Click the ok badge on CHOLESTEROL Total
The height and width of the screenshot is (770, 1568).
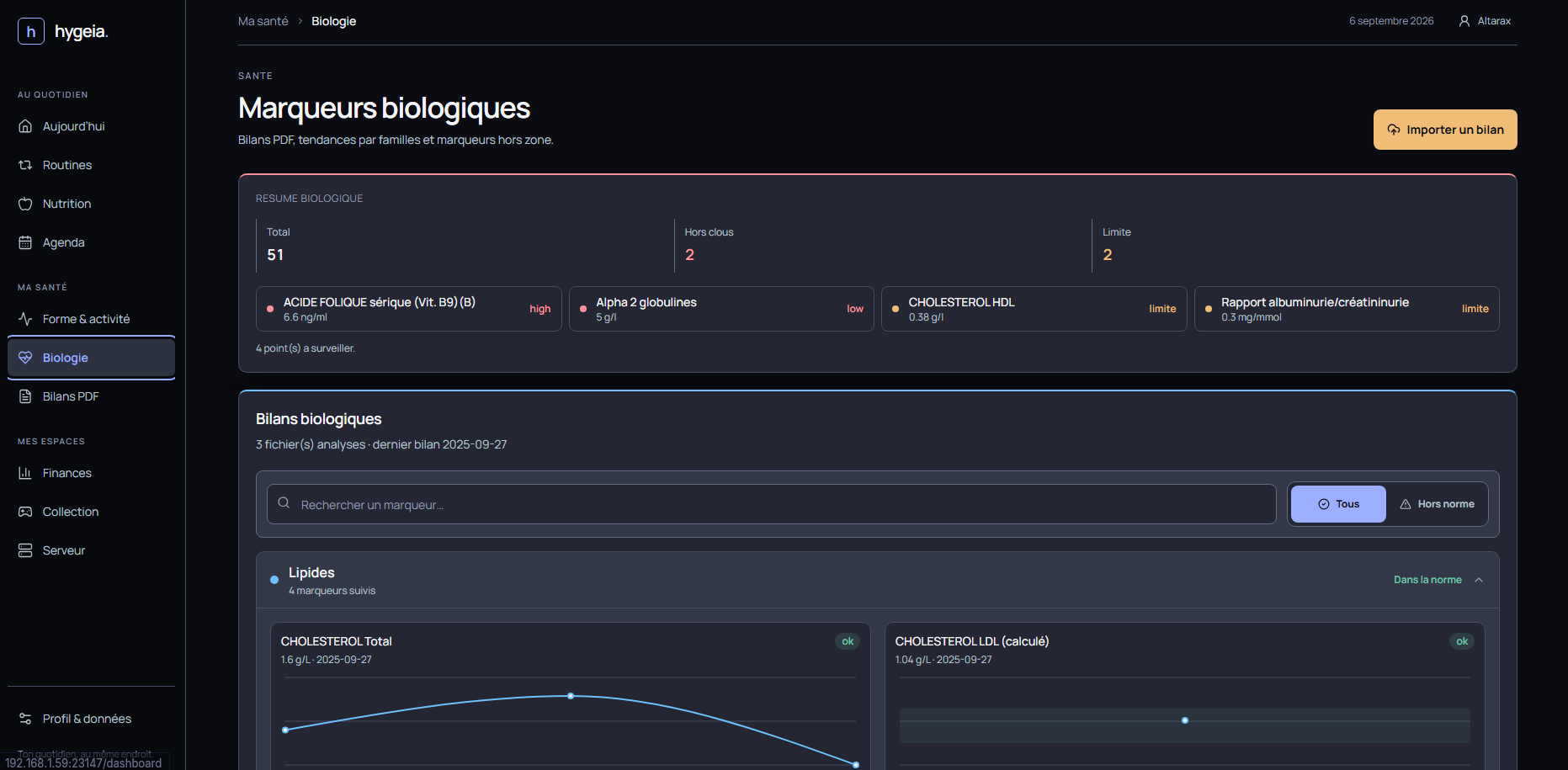[x=848, y=641]
